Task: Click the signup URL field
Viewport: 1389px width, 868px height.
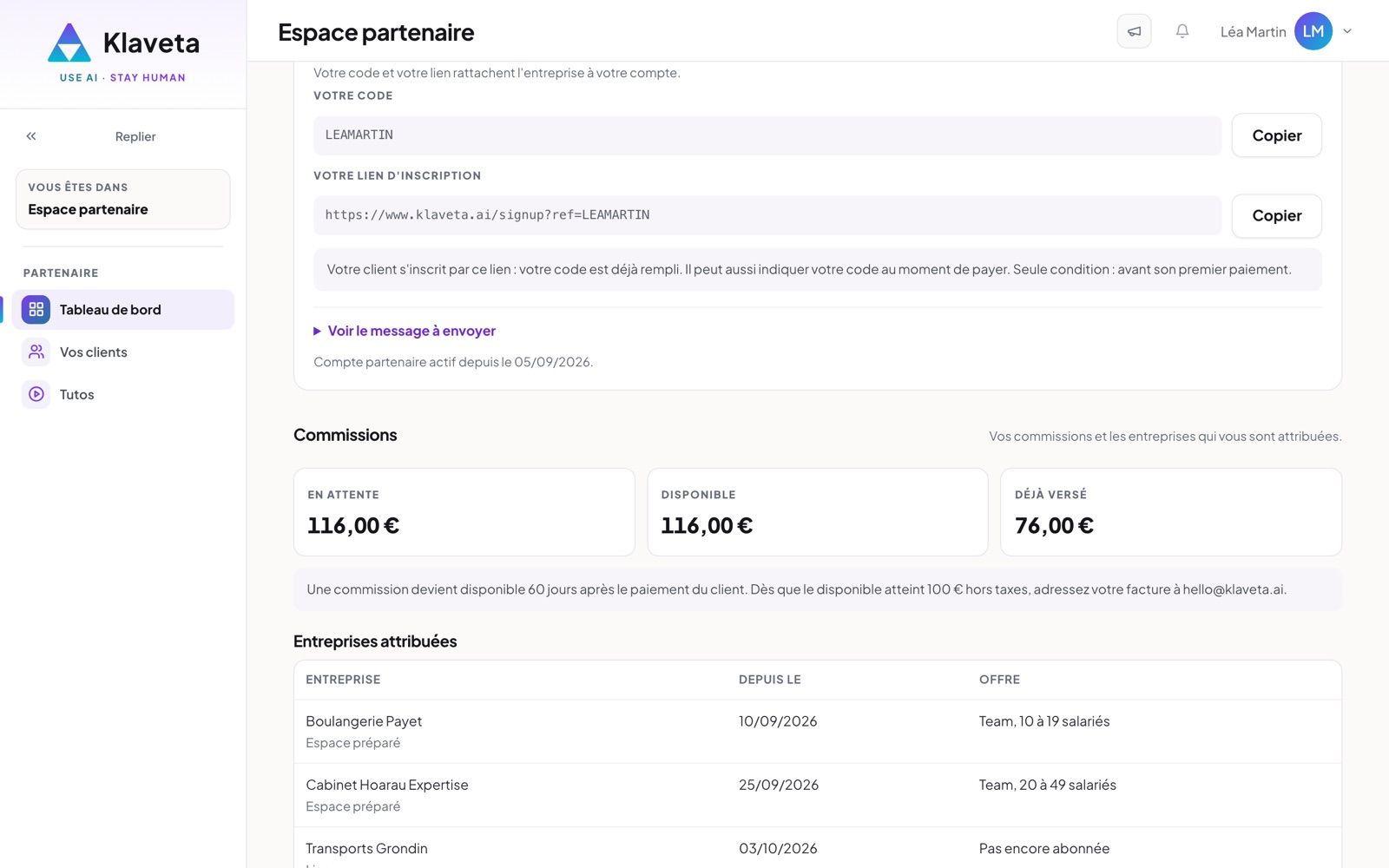Action: point(767,215)
